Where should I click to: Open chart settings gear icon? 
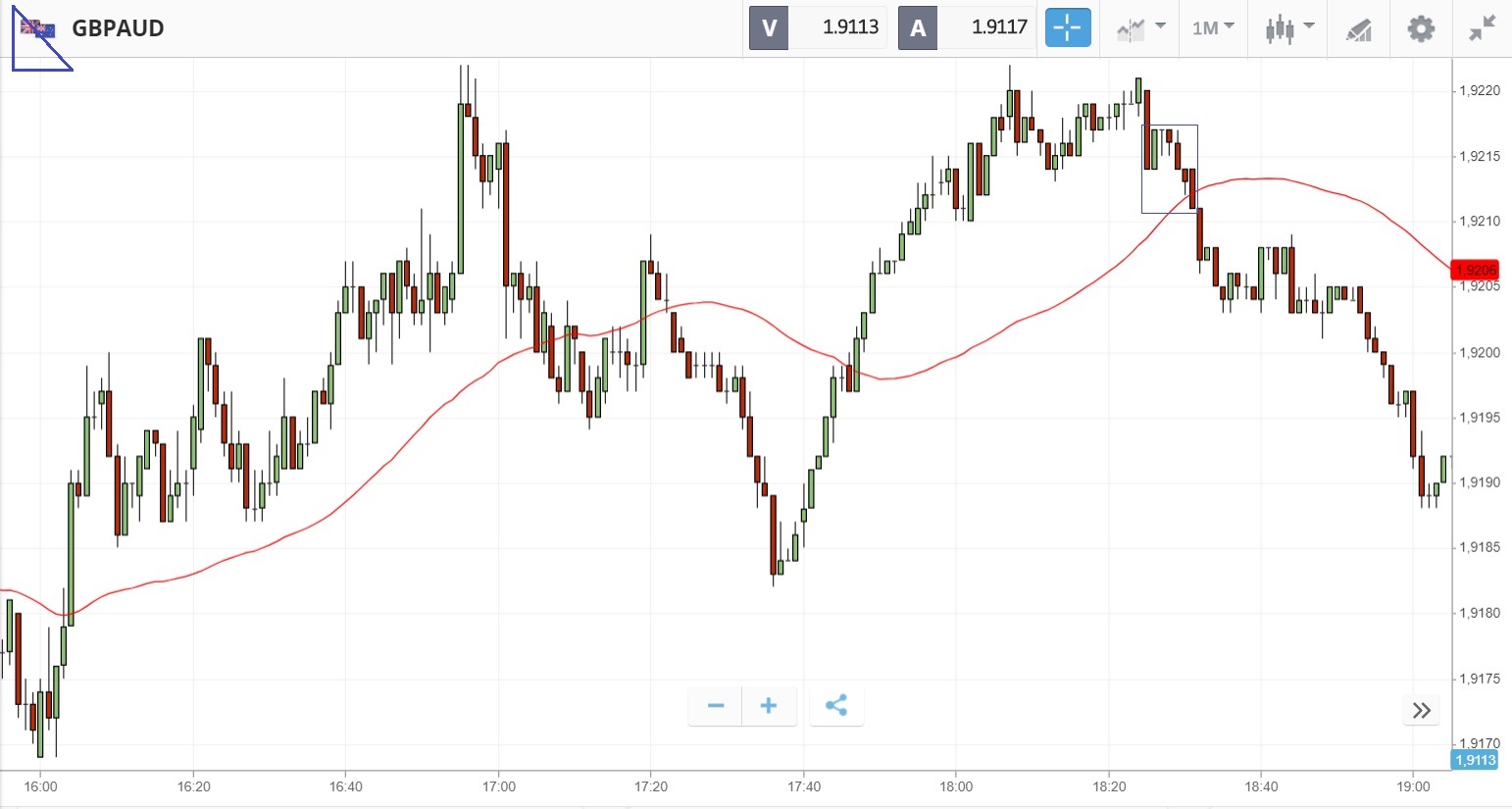pyautogui.click(x=1421, y=28)
